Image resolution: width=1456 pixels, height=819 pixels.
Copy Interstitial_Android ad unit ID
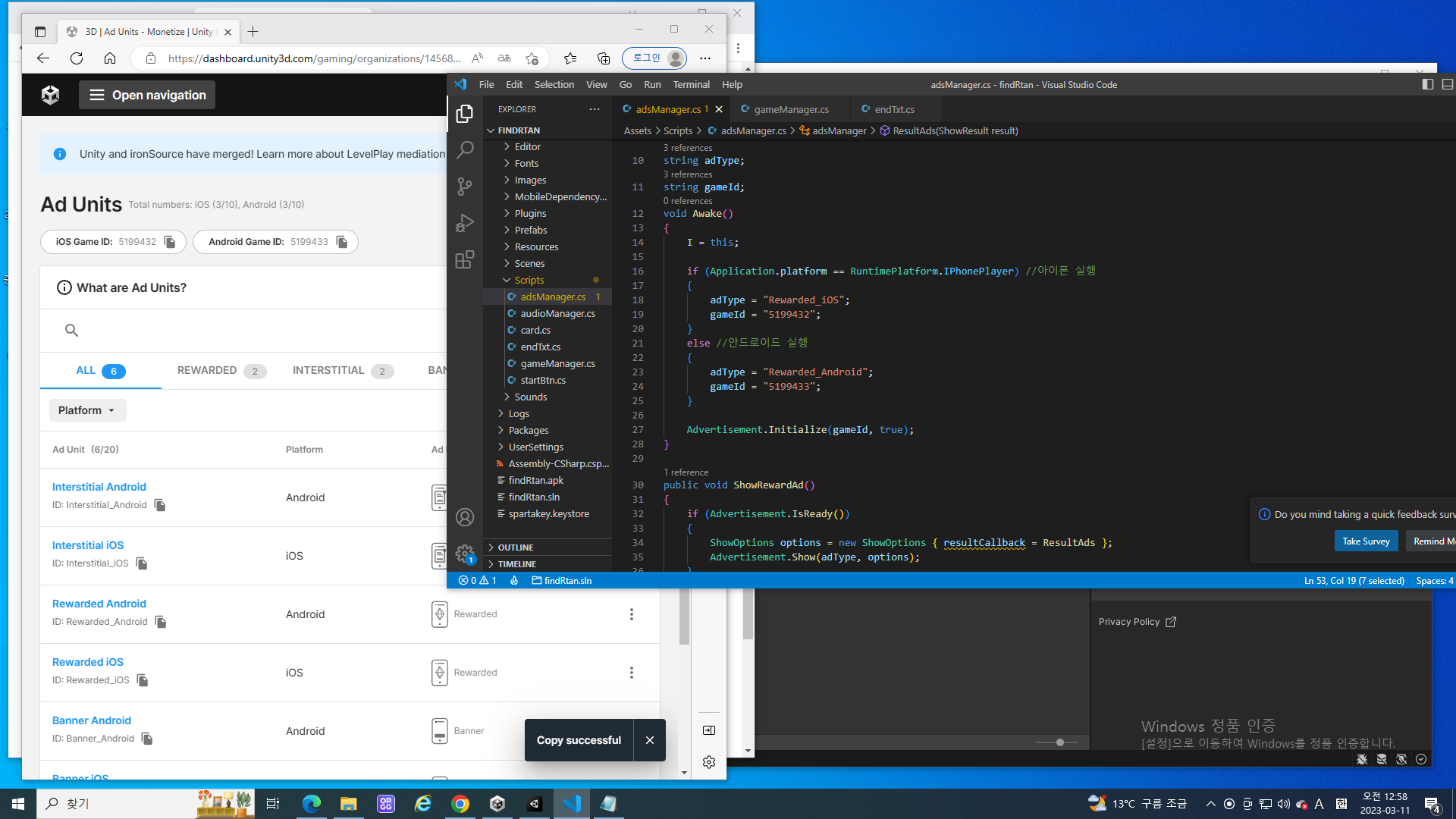[160, 505]
